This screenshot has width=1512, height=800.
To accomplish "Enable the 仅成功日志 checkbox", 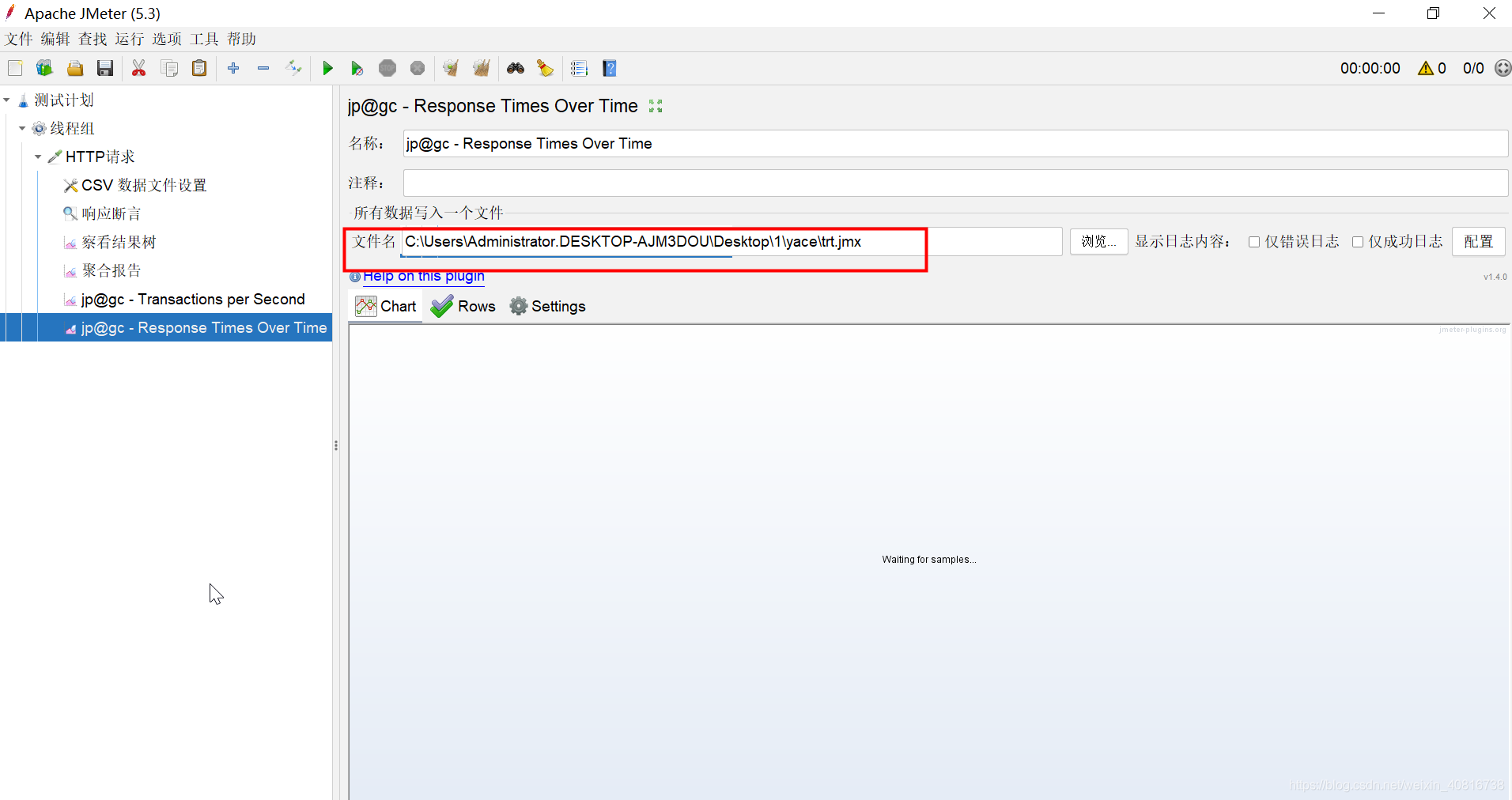I will pyautogui.click(x=1358, y=242).
